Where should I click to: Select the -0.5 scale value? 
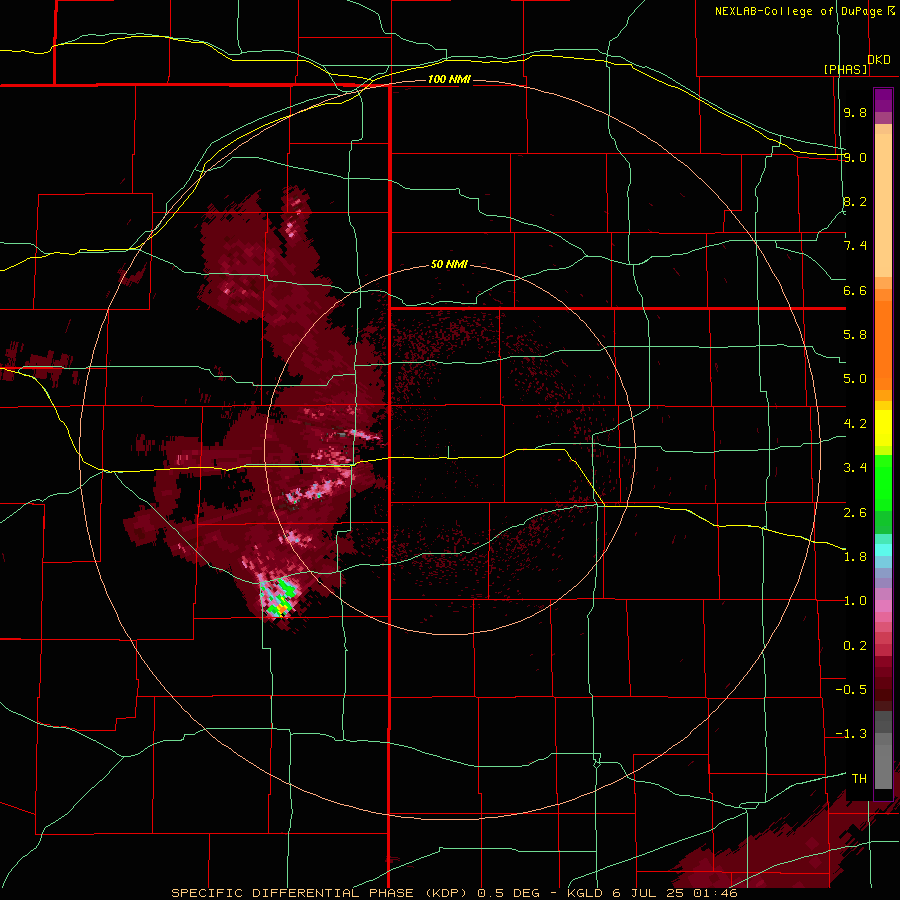point(851,690)
